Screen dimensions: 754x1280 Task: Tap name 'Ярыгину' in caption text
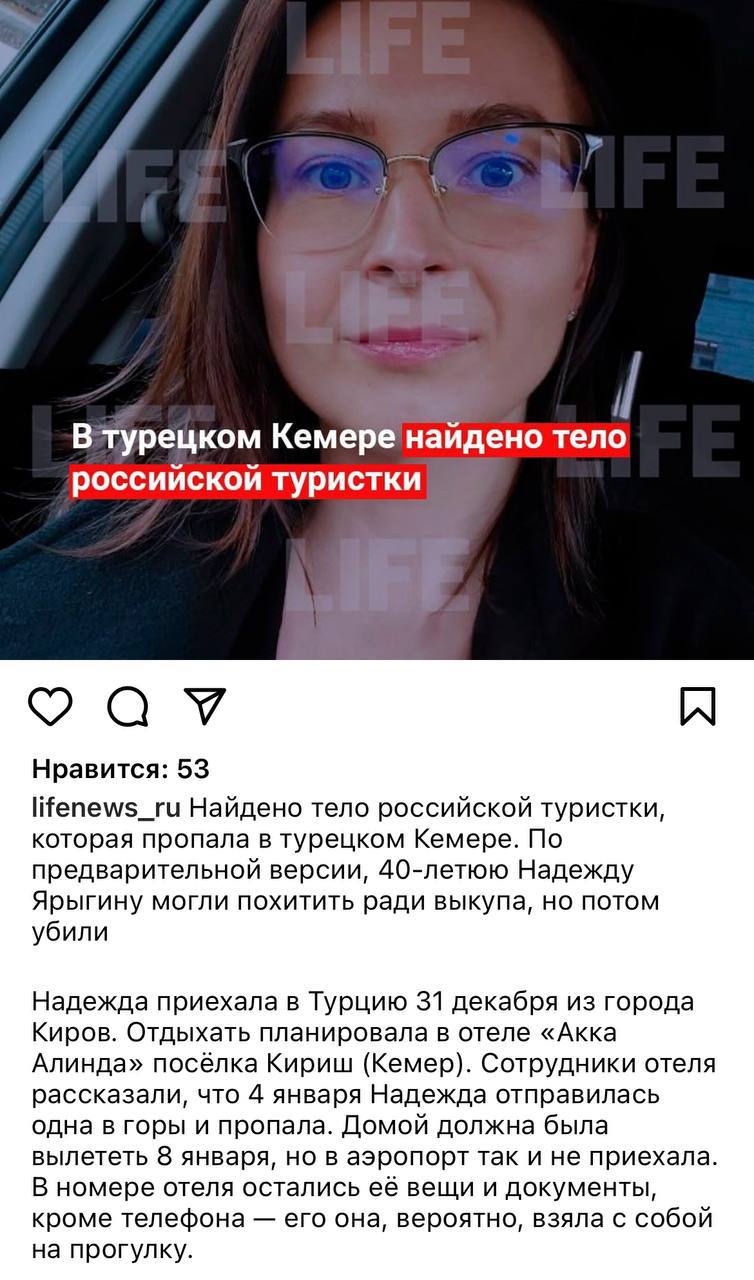[x=88, y=902]
